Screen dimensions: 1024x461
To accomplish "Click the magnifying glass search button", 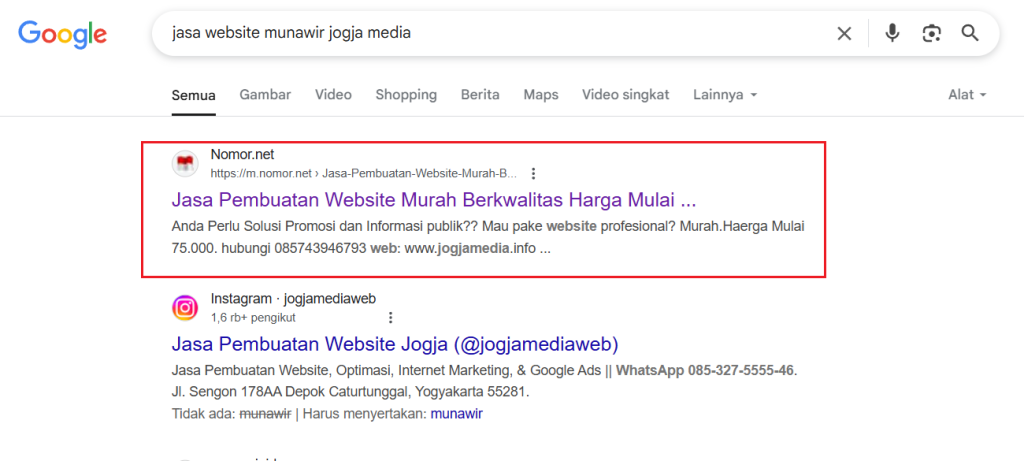I will tap(969, 34).
